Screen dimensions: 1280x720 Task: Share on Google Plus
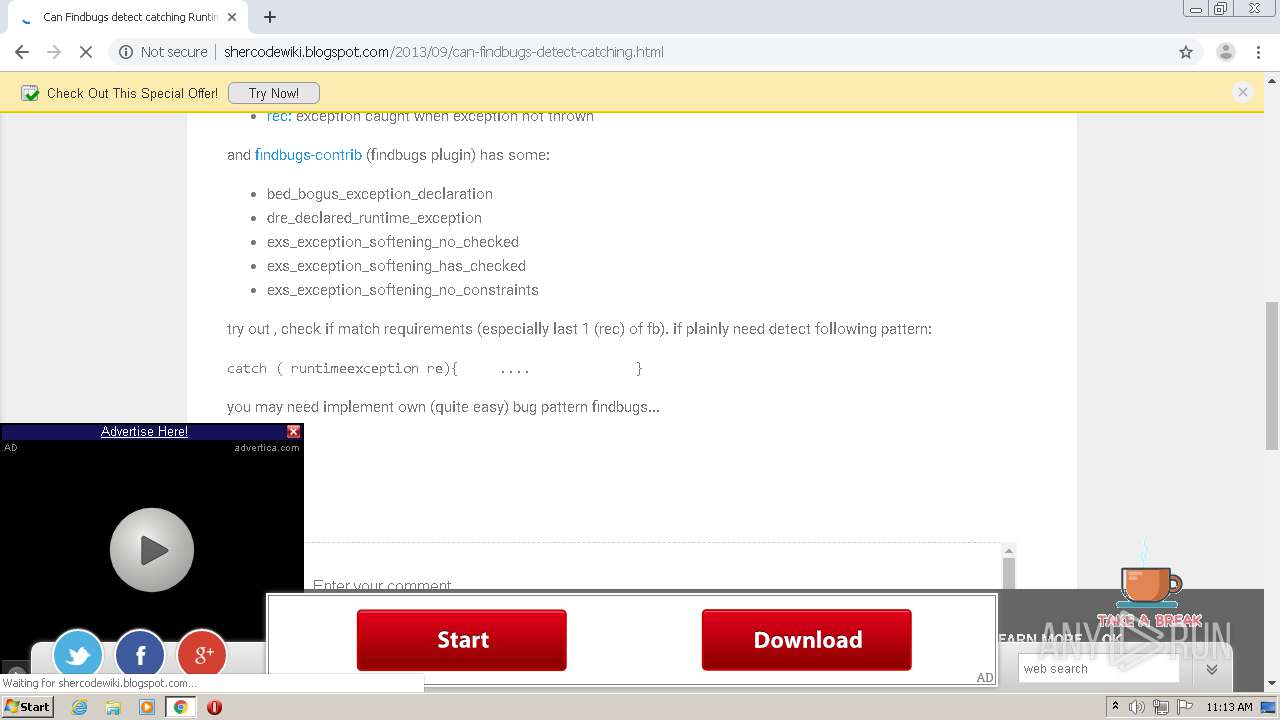(x=202, y=655)
